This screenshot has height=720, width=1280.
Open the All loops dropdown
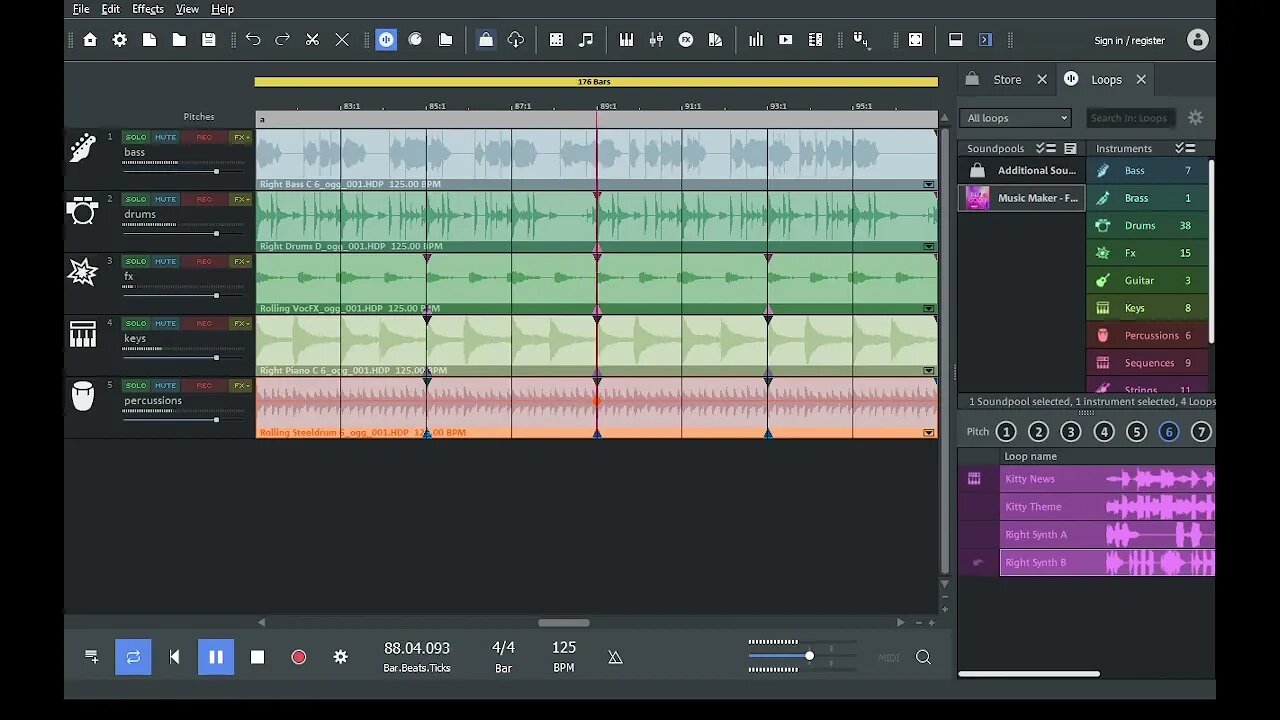(1016, 118)
